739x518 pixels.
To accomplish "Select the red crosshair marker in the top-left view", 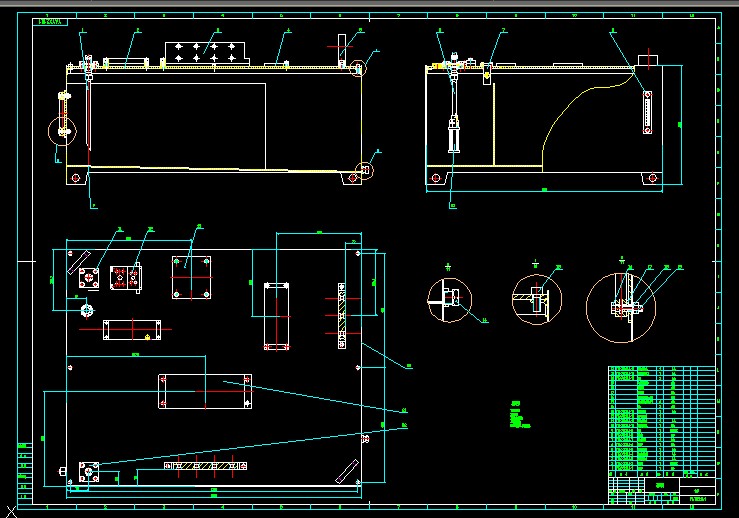I will click(x=337, y=46).
